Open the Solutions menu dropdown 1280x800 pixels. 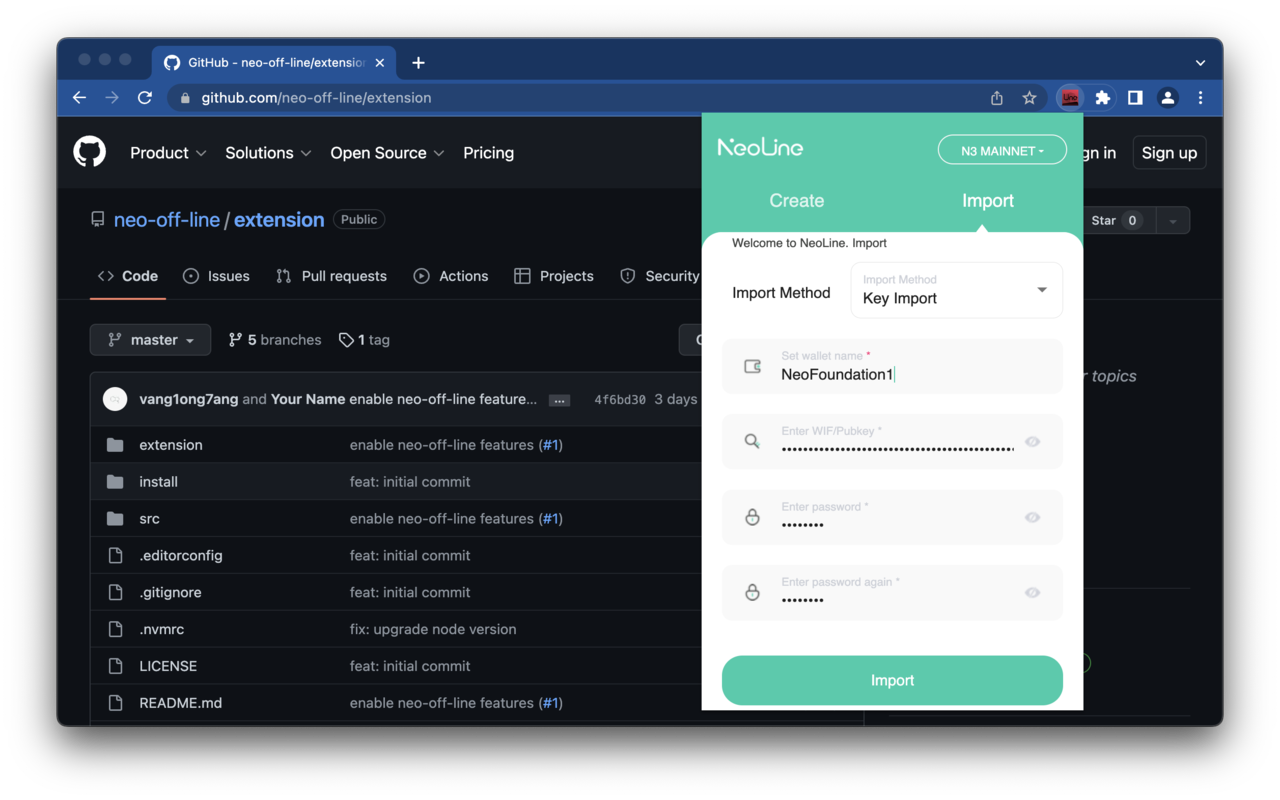click(268, 153)
